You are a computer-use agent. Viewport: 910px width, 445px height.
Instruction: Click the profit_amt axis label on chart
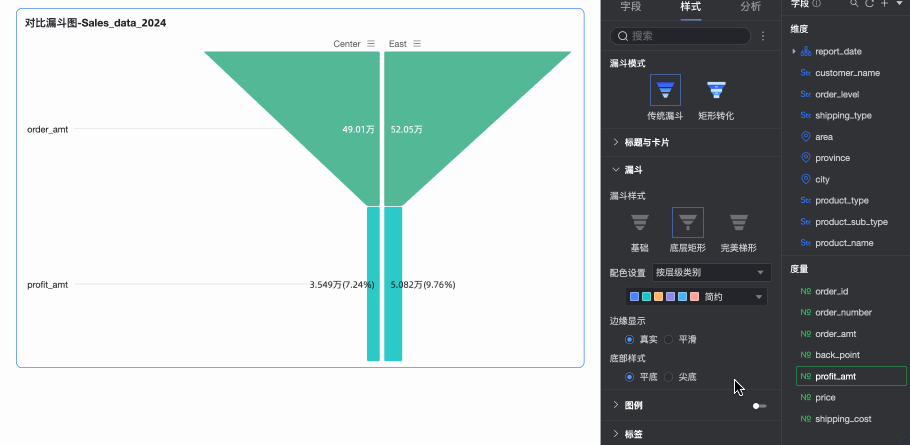[48, 285]
